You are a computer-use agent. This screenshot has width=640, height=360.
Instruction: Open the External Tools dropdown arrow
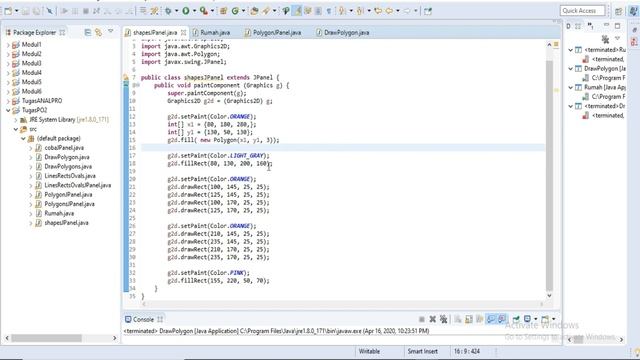212,11
